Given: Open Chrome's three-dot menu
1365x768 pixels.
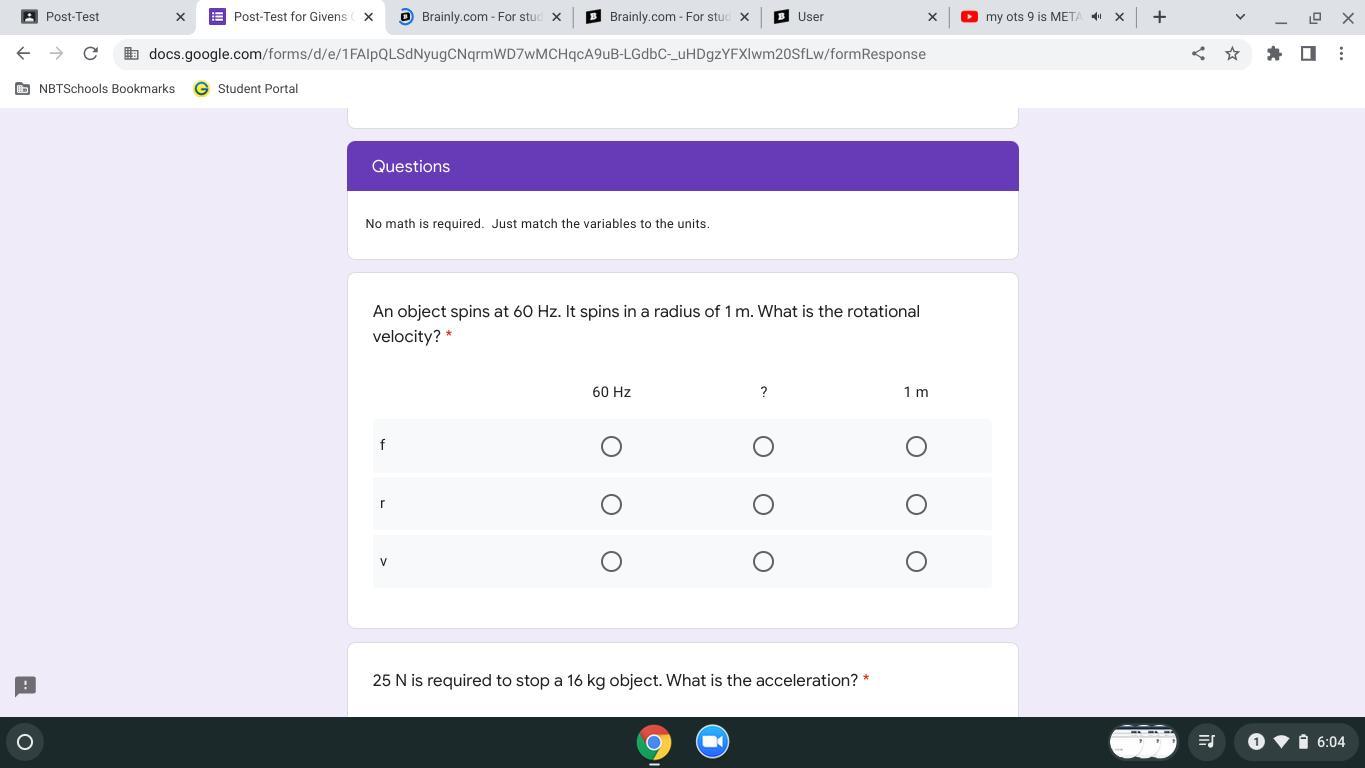Looking at the screenshot, I should tap(1343, 54).
